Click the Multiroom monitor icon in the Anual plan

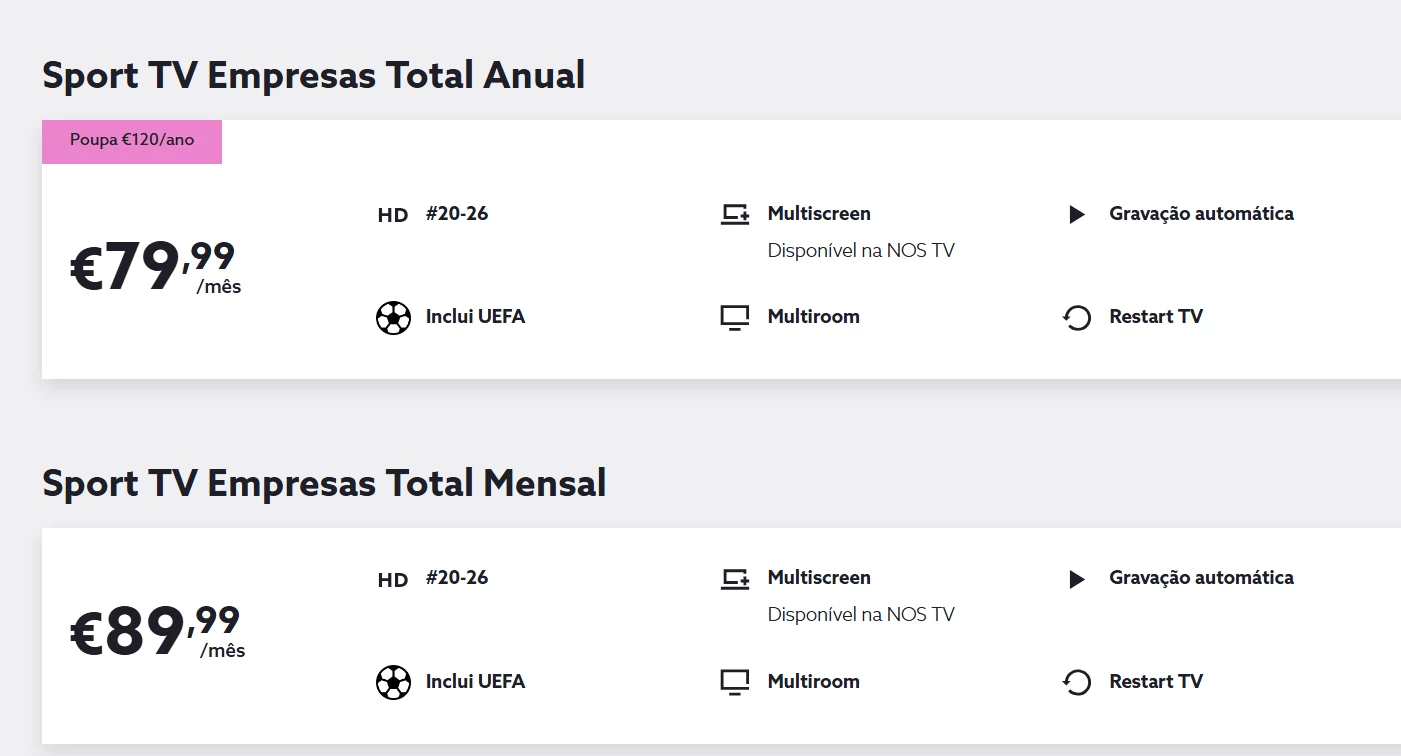735,318
